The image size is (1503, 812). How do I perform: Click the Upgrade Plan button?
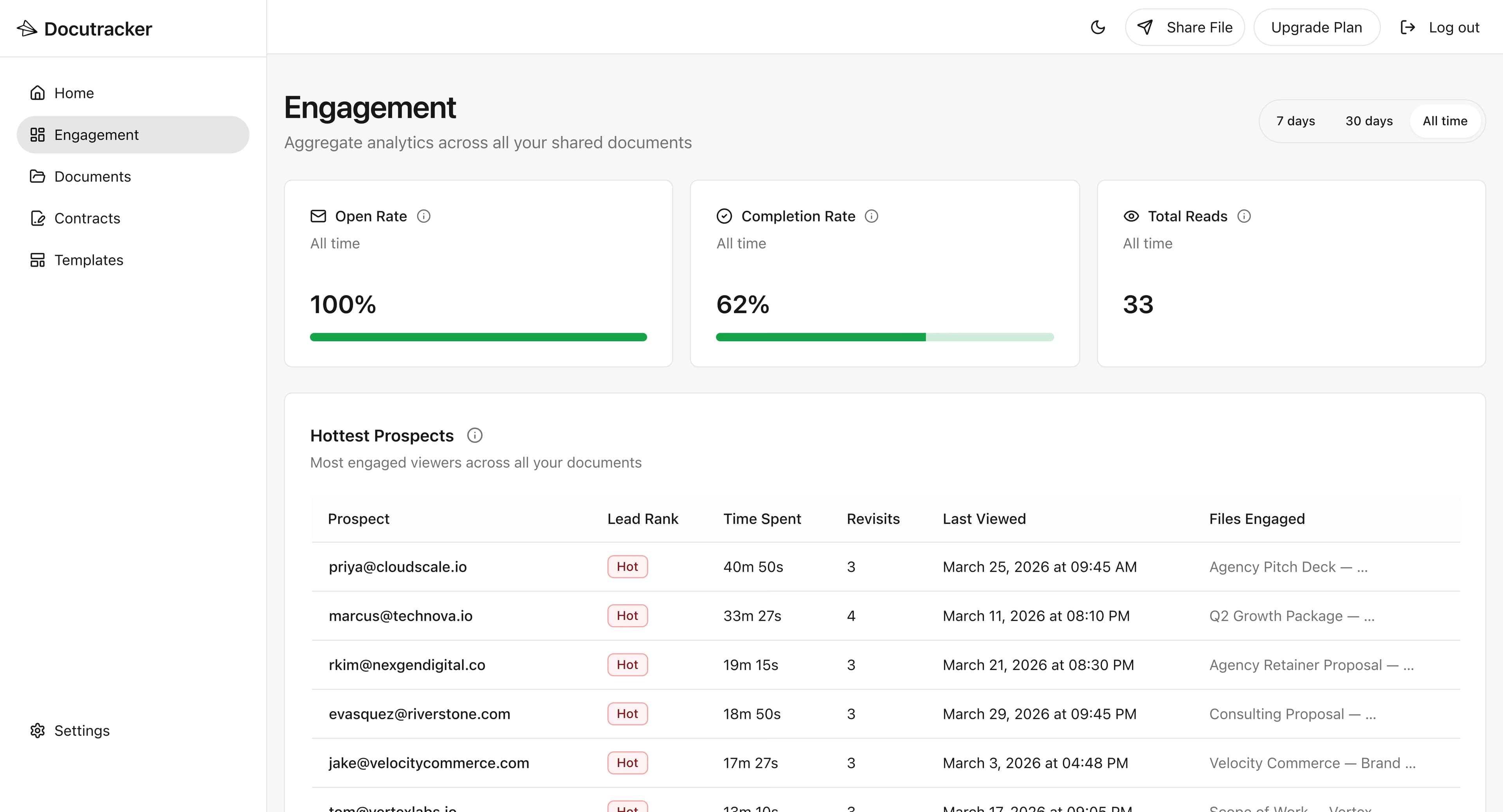(1316, 27)
